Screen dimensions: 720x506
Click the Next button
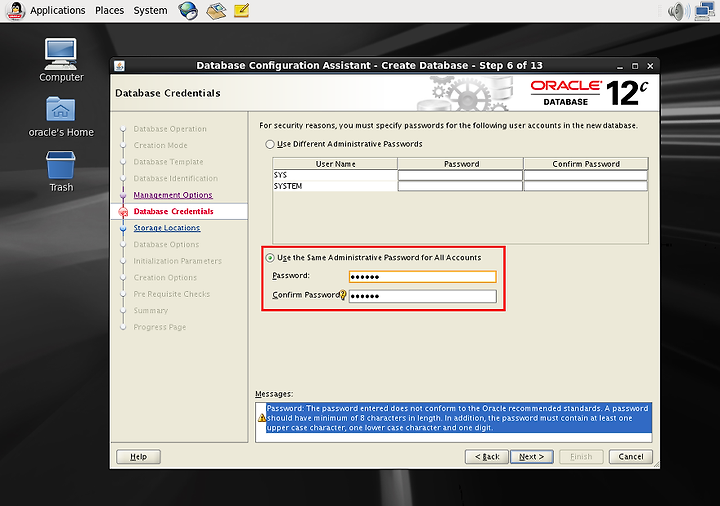tap(531, 456)
